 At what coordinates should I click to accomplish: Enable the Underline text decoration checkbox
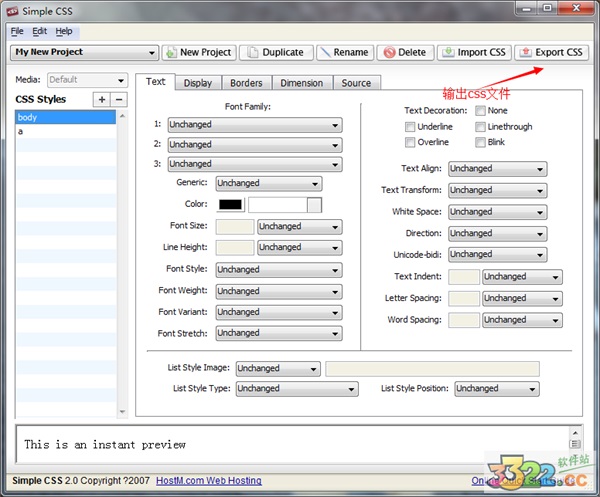[x=410, y=127]
